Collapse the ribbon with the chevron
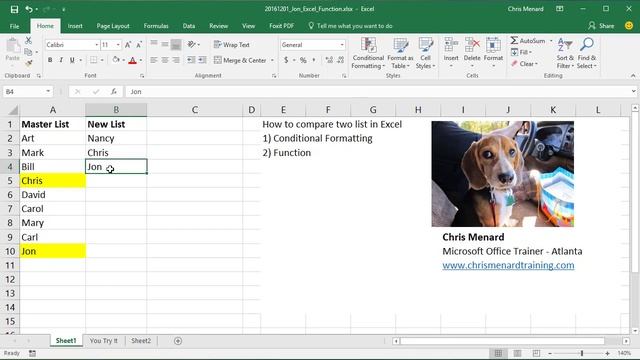The height and width of the screenshot is (360, 640). pyautogui.click(x=633, y=76)
